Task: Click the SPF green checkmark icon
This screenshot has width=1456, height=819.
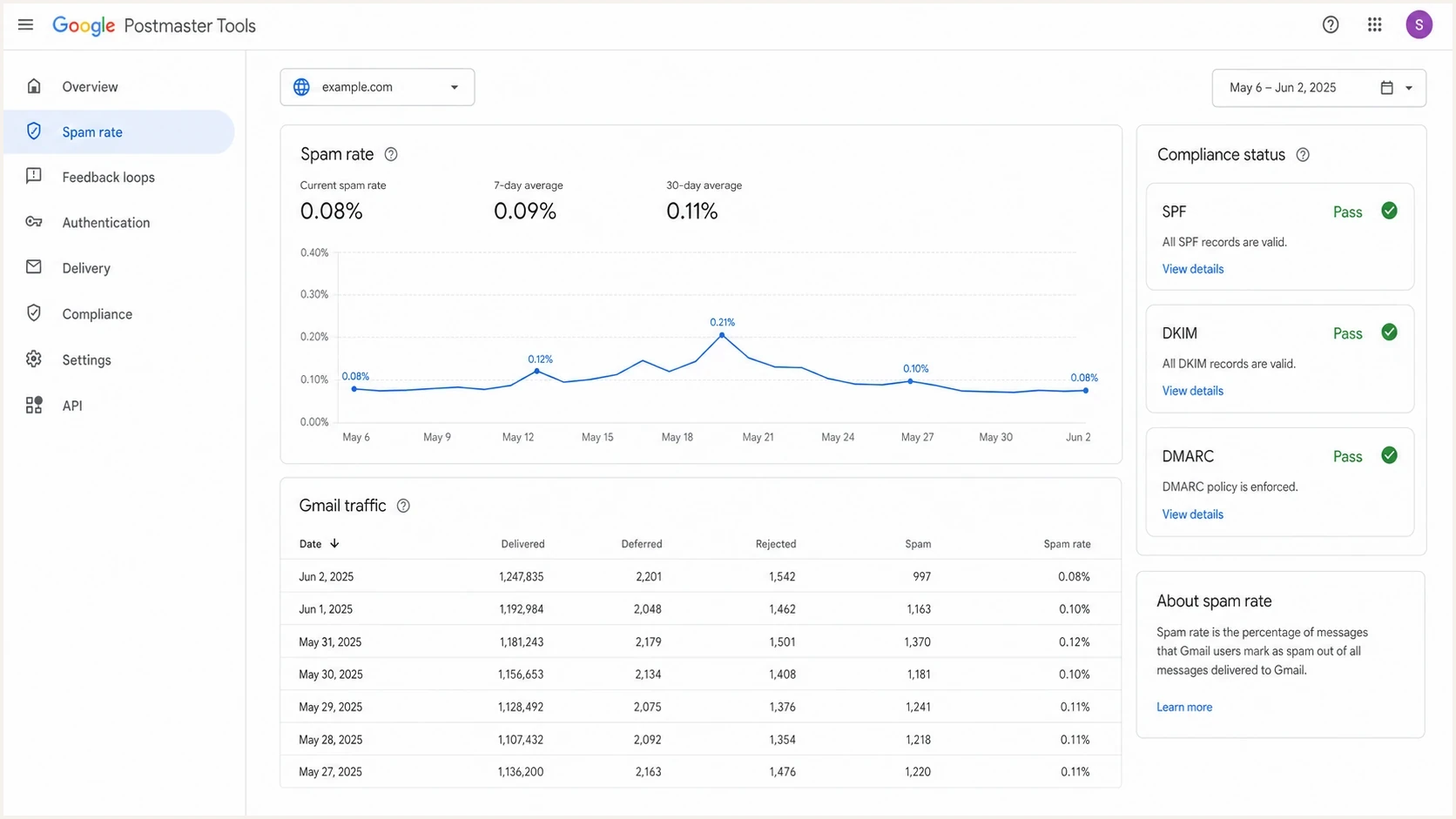Action: pos(1389,211)
